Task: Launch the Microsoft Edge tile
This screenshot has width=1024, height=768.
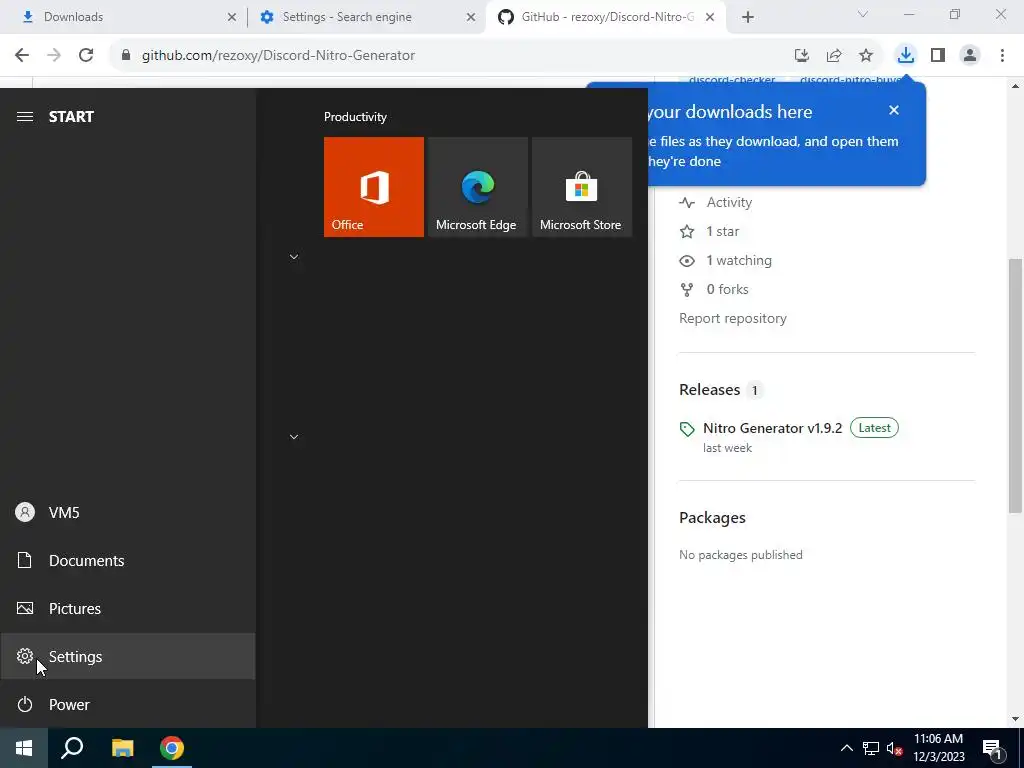Action: pyautogui.click(x=477, y=187)
